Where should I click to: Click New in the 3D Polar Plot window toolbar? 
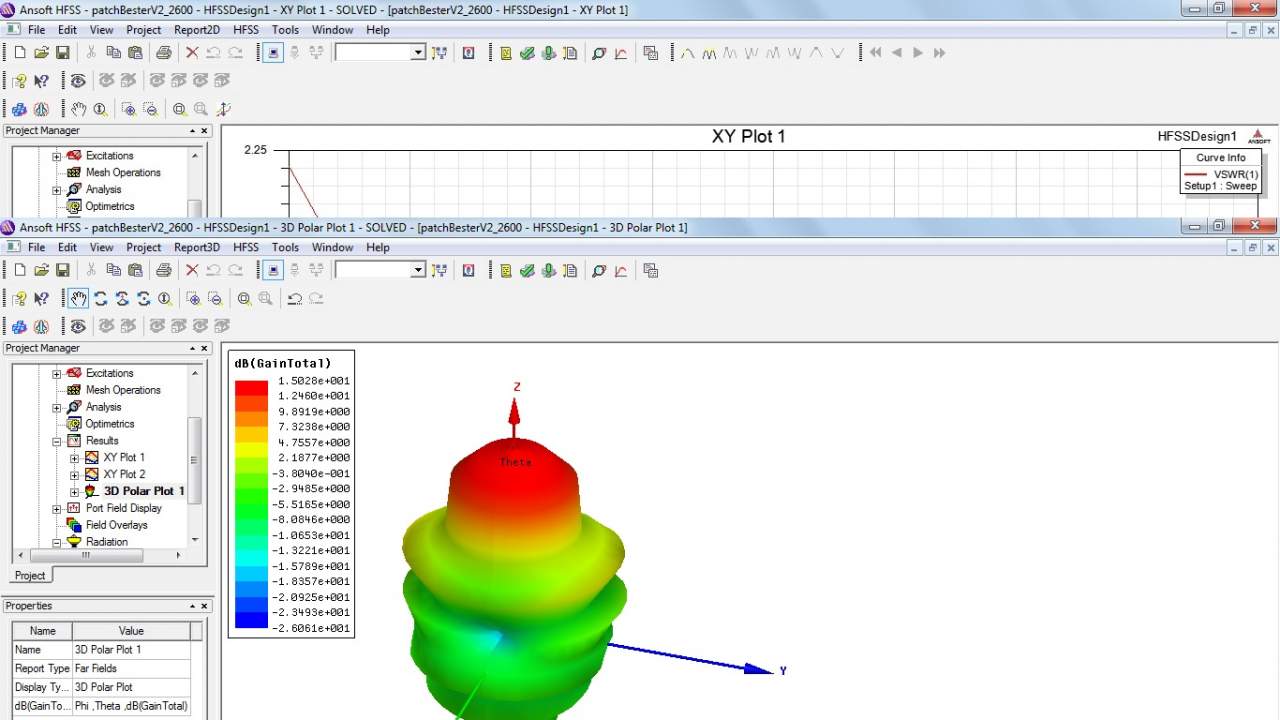click(x=20, y=270)
